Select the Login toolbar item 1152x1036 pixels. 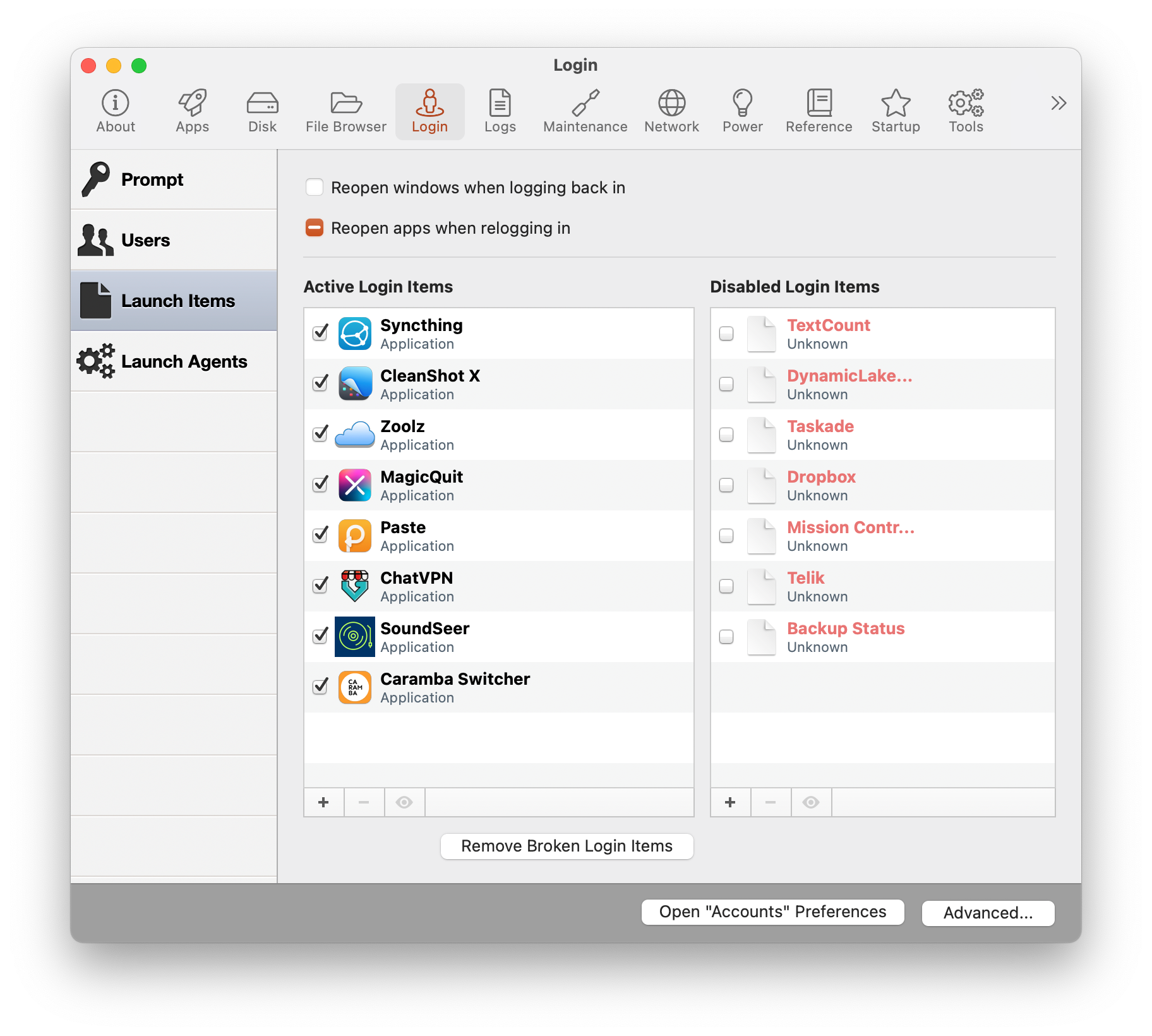point(430,111)
